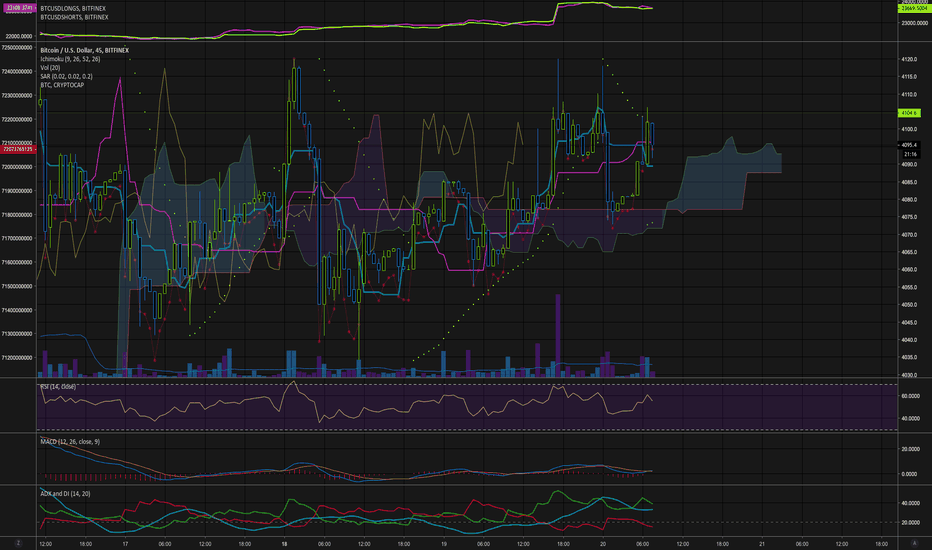Click the Vol (20) indicator label

(50, 68)
